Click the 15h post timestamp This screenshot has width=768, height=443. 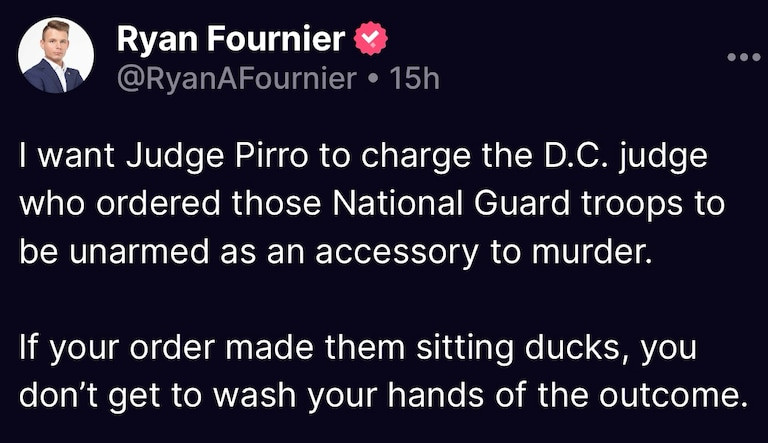click(417, 78)
